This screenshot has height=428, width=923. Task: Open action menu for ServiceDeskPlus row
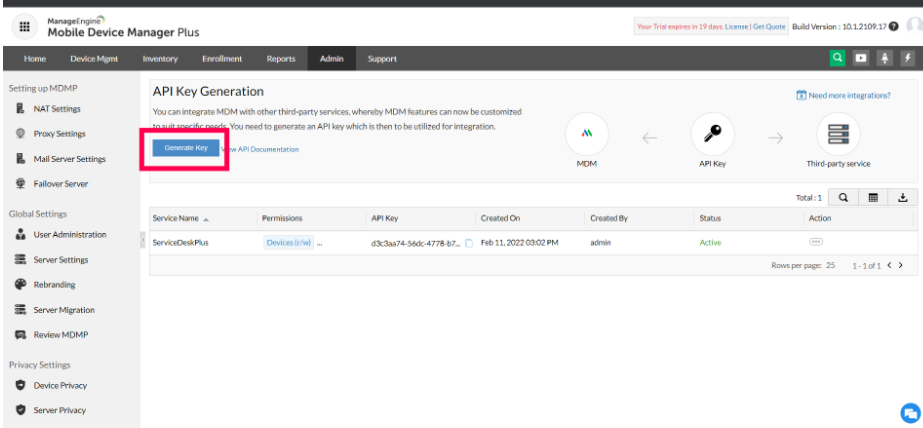816,242
